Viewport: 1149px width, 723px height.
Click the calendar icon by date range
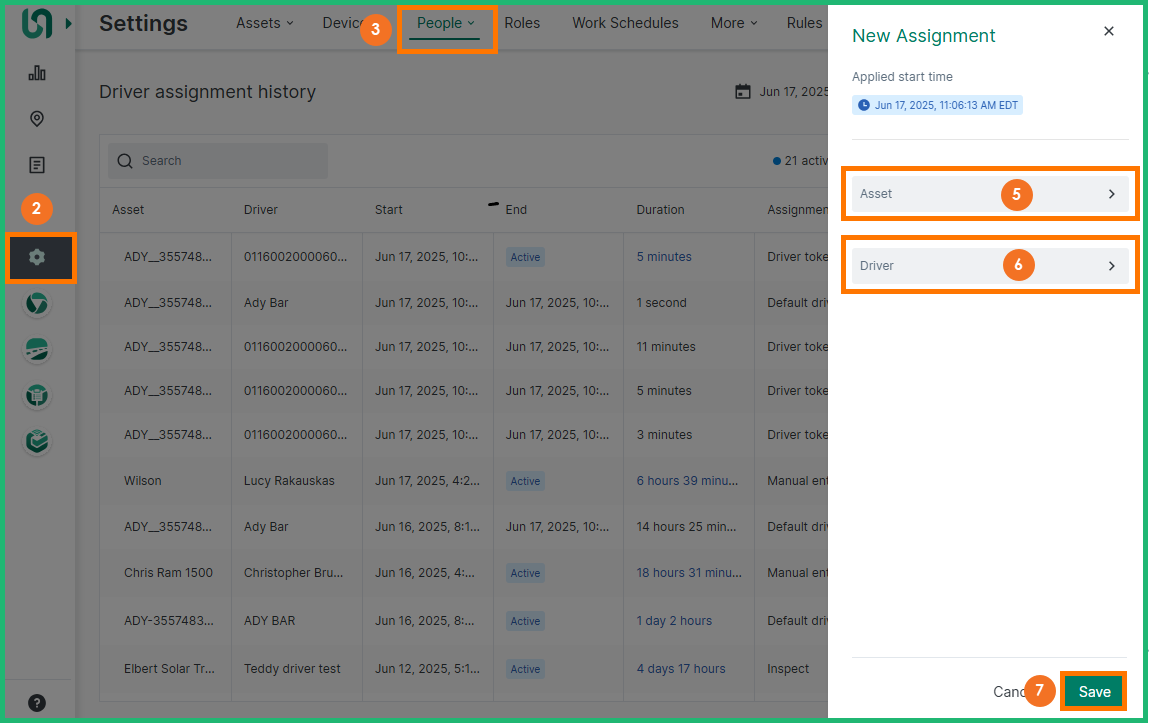point(743,92)
